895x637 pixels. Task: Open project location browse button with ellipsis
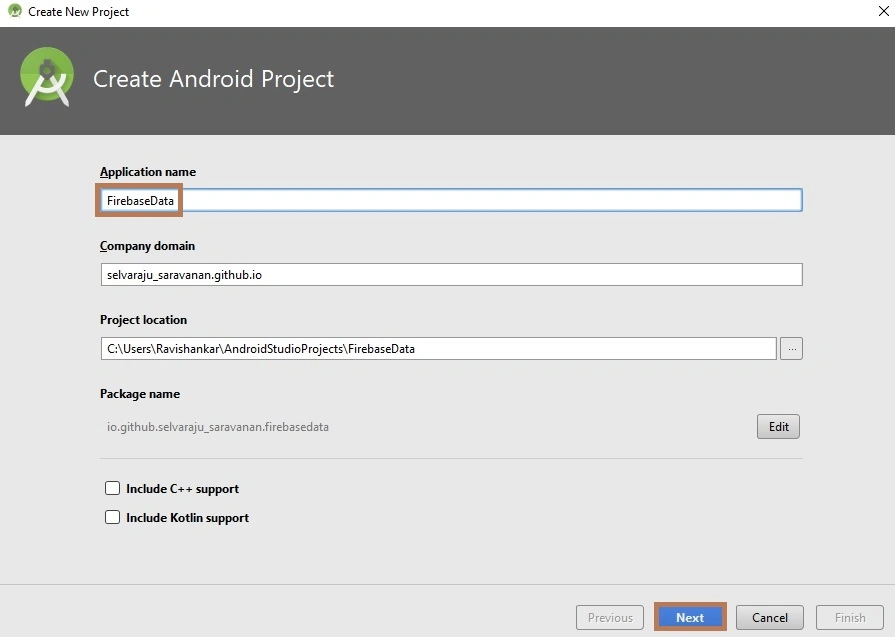pos(791,349)
